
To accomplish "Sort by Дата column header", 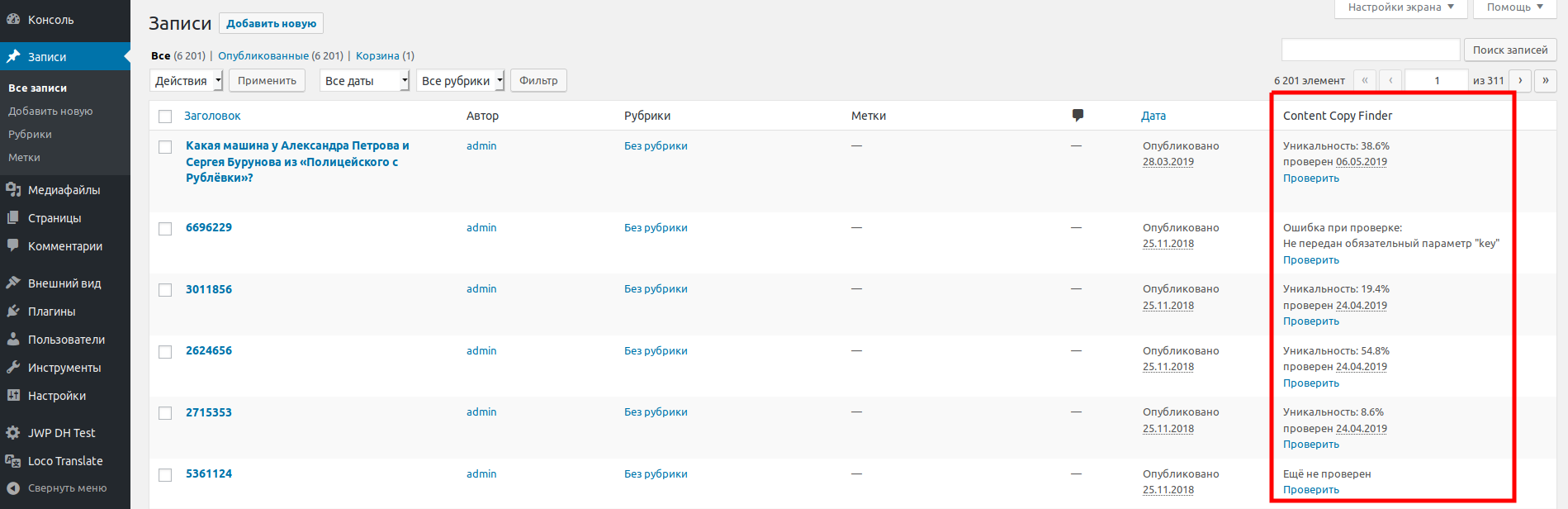I will 1153,116.
